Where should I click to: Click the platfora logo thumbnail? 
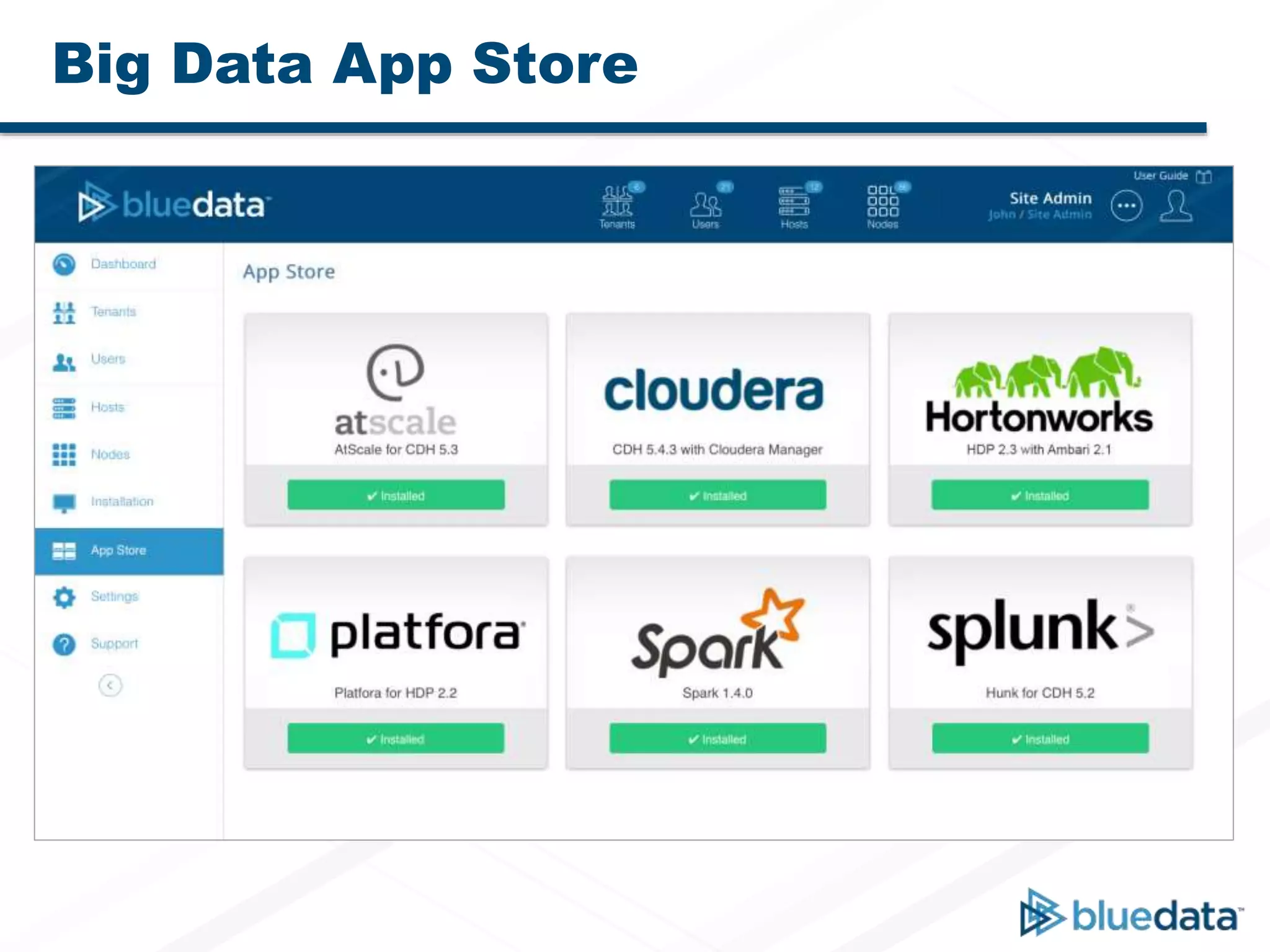[x=397, y=635]
